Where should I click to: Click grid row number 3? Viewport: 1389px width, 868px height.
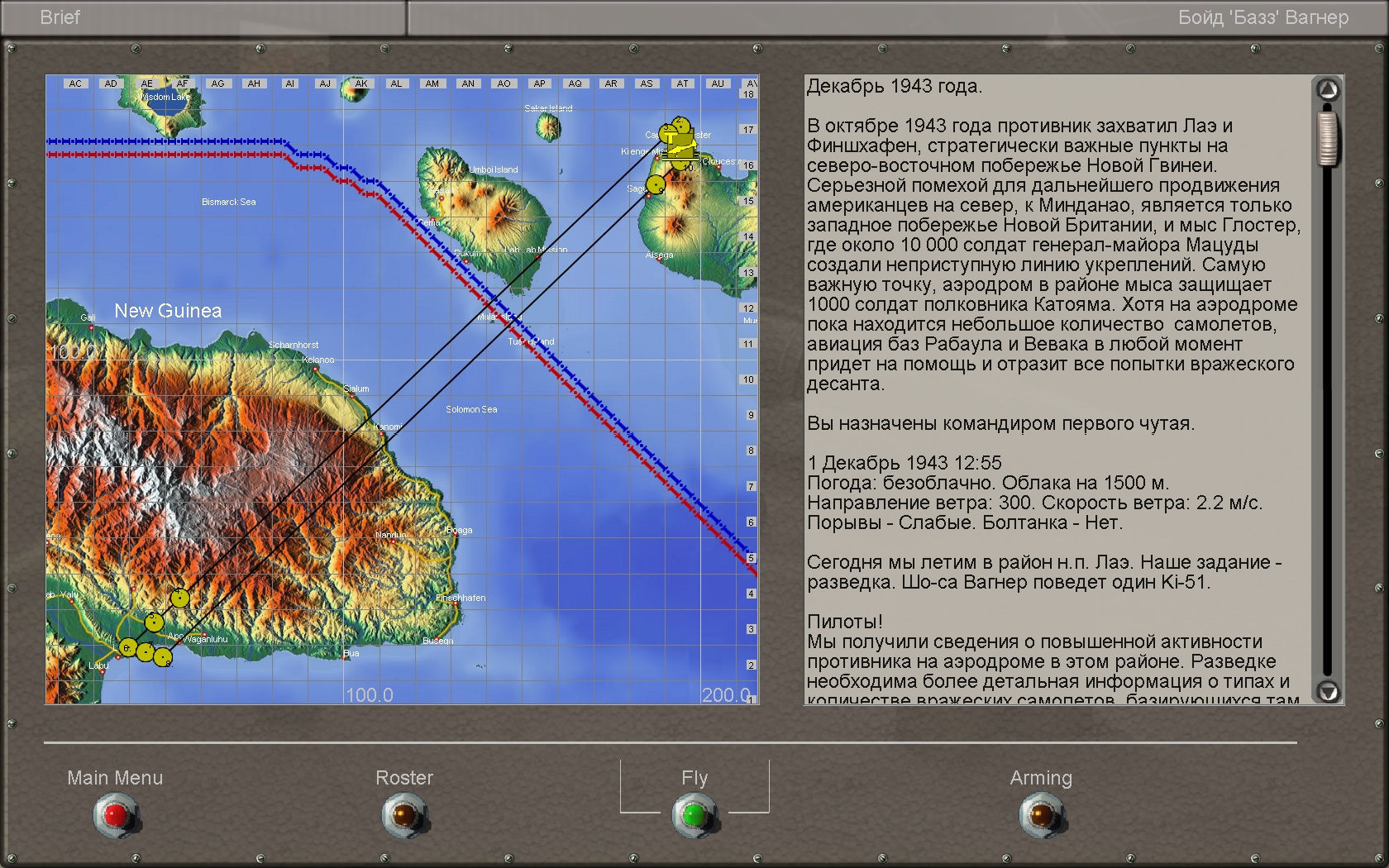(x=751, y=629)
